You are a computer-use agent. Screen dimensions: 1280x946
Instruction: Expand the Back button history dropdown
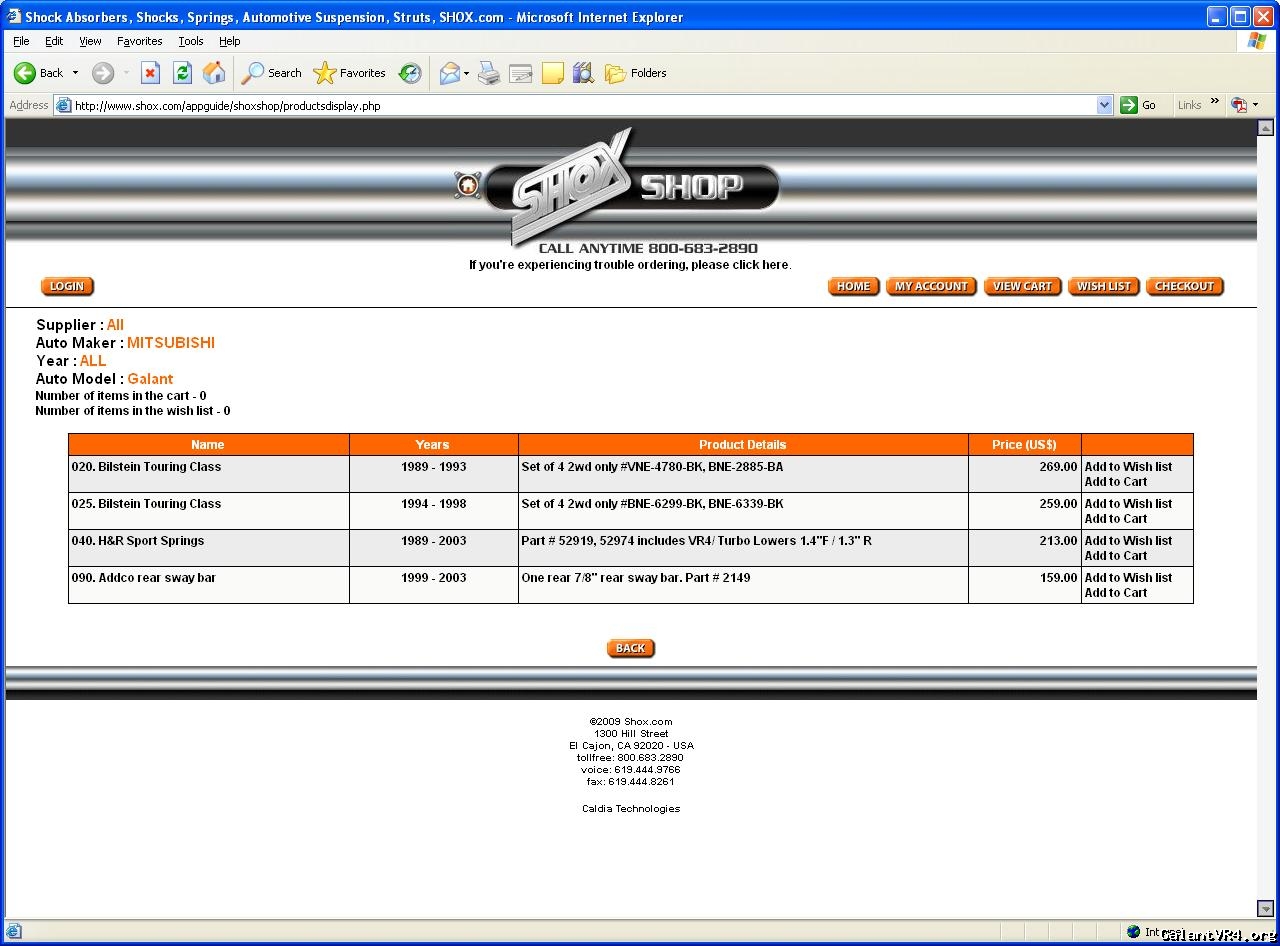click(75, 73)
